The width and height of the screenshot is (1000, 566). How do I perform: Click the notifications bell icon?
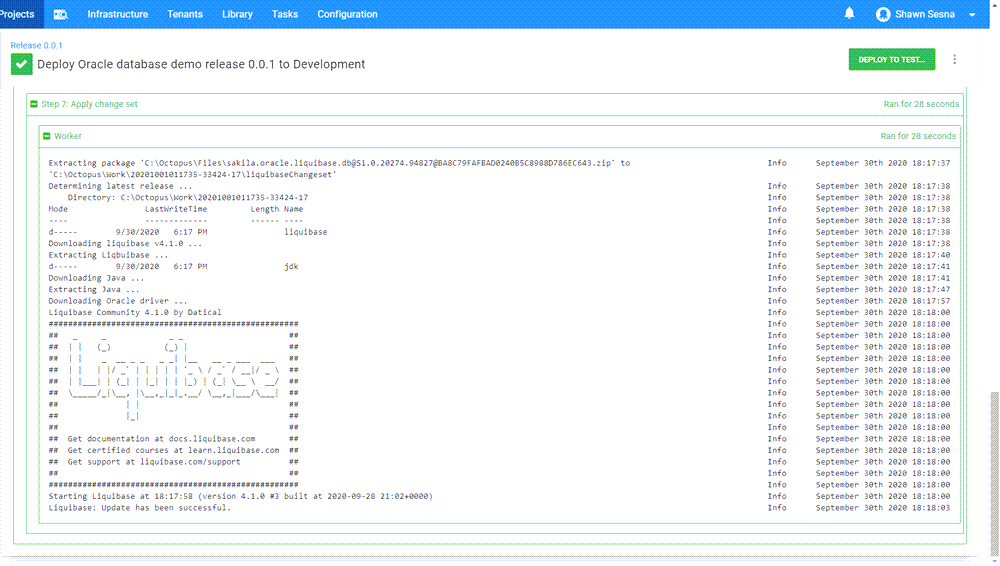tap(849, 14)
